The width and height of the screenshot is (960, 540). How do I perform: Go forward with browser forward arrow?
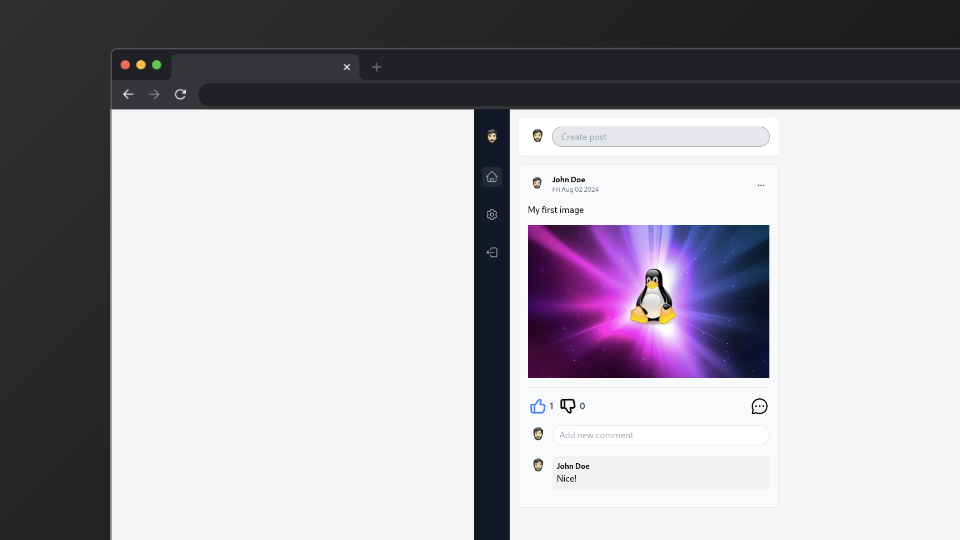(154, 94)
